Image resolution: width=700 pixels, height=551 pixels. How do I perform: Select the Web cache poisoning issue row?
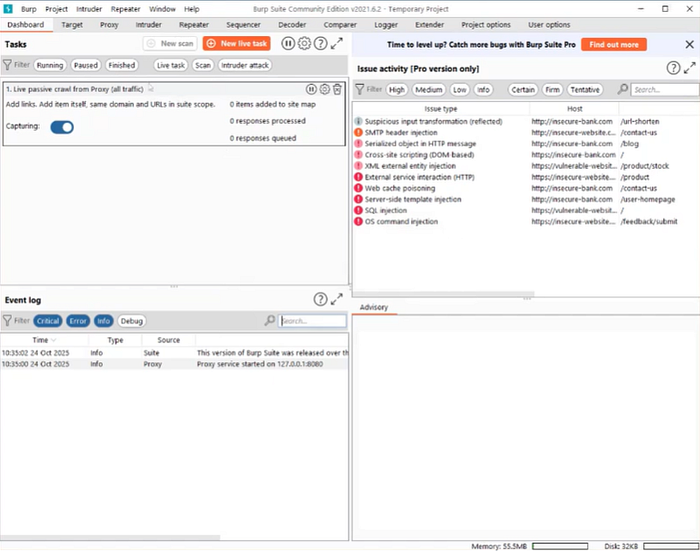tap(526, 188)
